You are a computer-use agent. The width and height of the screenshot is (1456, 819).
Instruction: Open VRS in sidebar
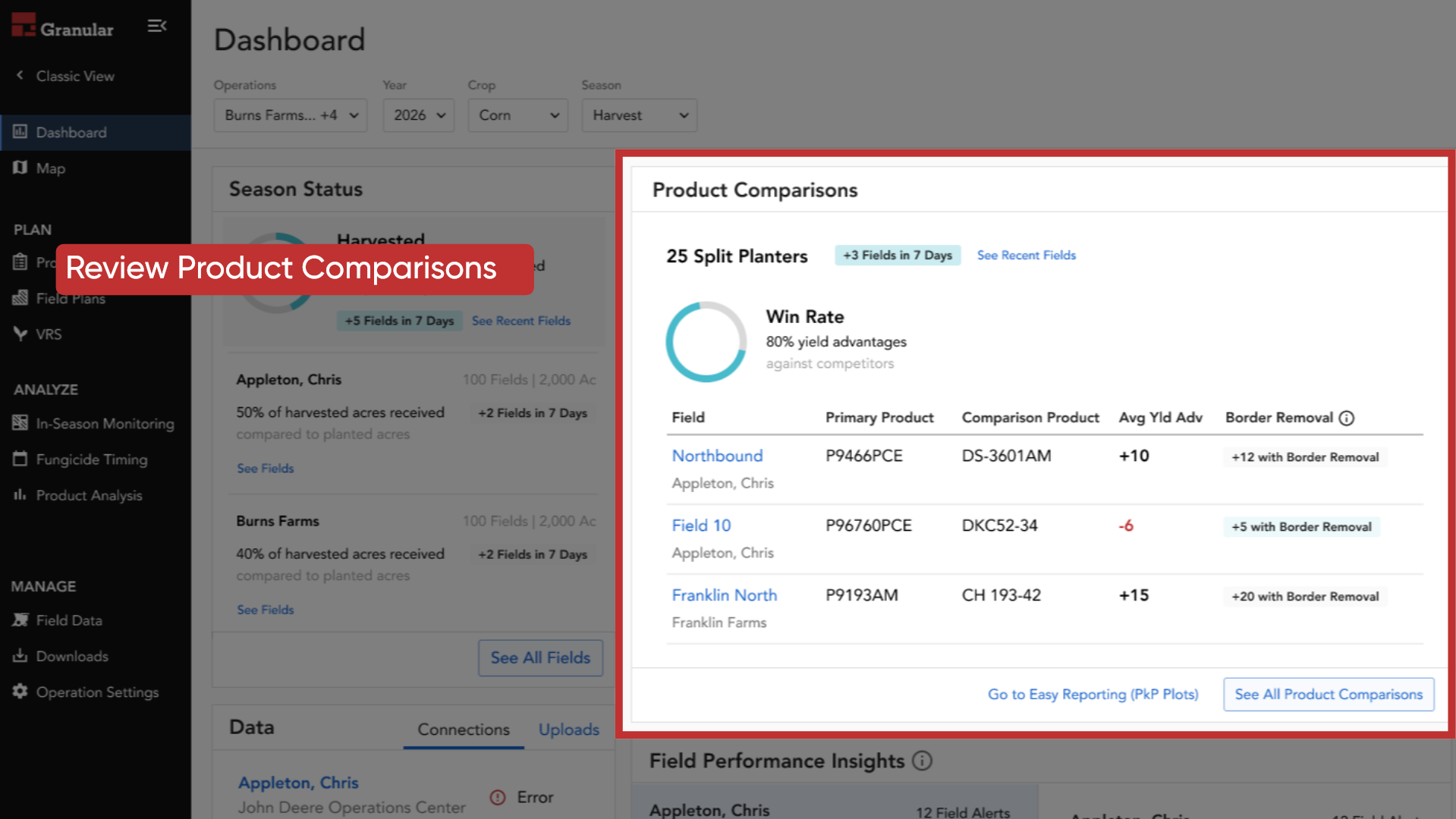[49, 334]
